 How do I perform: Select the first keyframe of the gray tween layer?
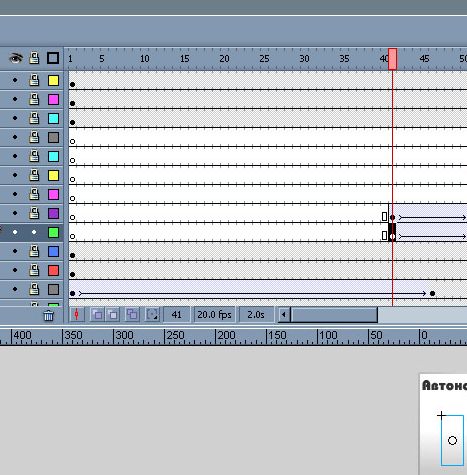(x=72, y=293)
